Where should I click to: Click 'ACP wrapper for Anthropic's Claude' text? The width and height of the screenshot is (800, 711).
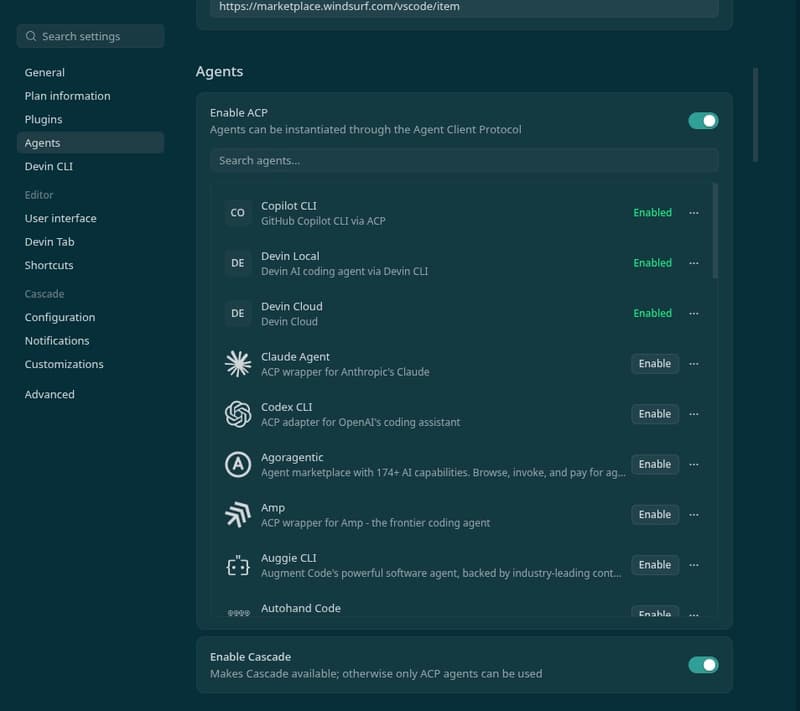coord(345,372)
